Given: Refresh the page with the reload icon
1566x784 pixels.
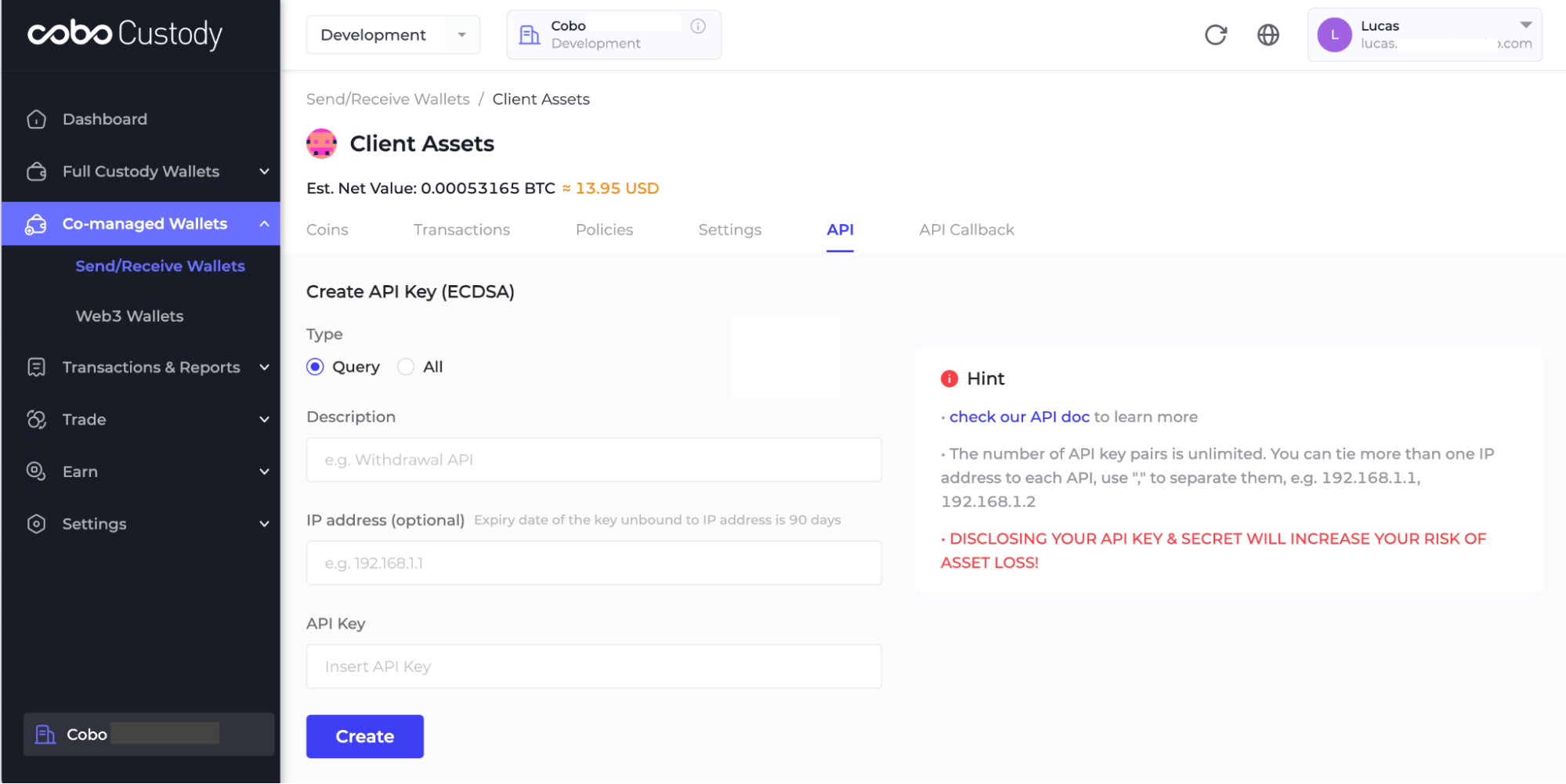Looking at the screenshot, I should [1216, 34].
